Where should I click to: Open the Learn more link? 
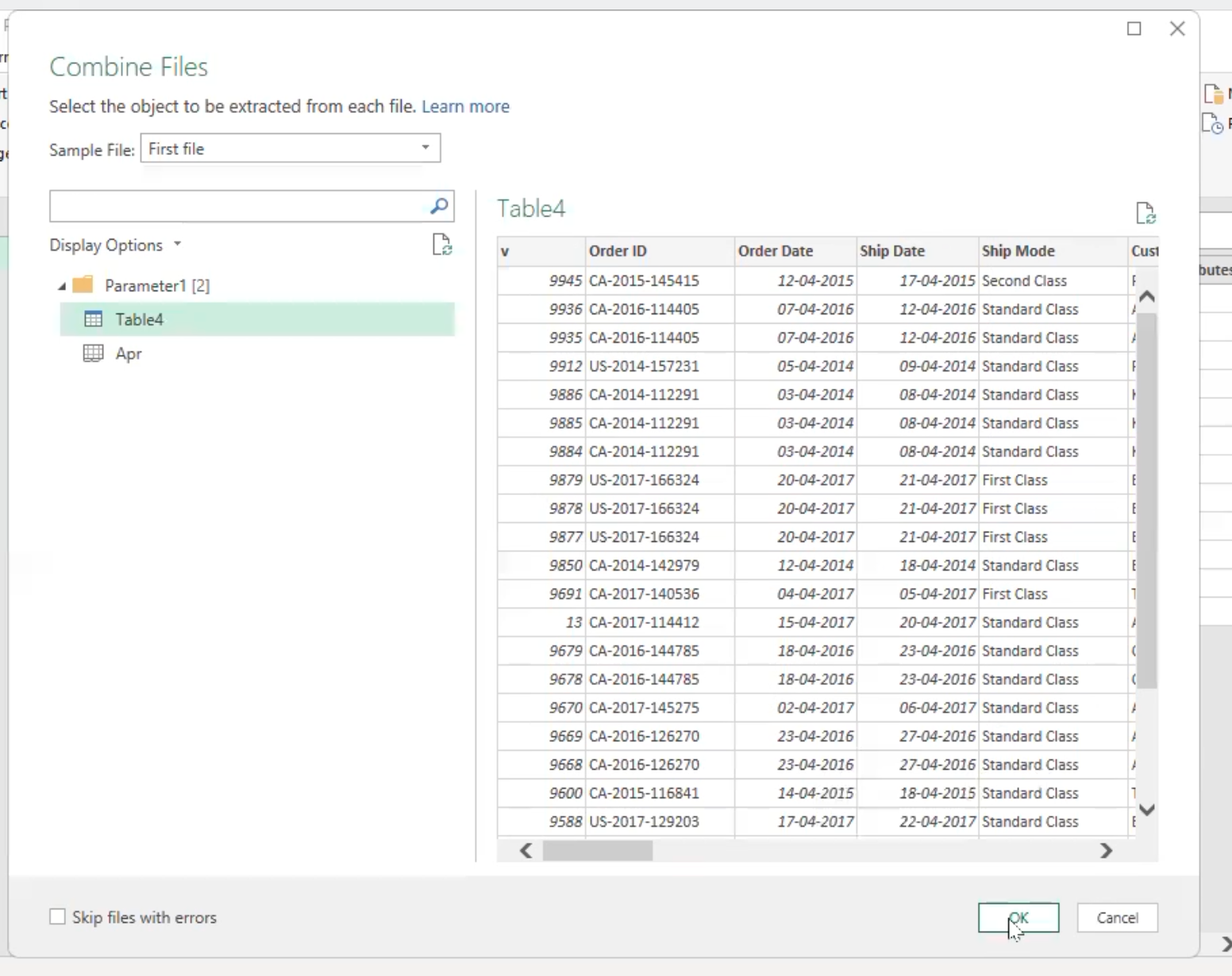tap(466, 106)
